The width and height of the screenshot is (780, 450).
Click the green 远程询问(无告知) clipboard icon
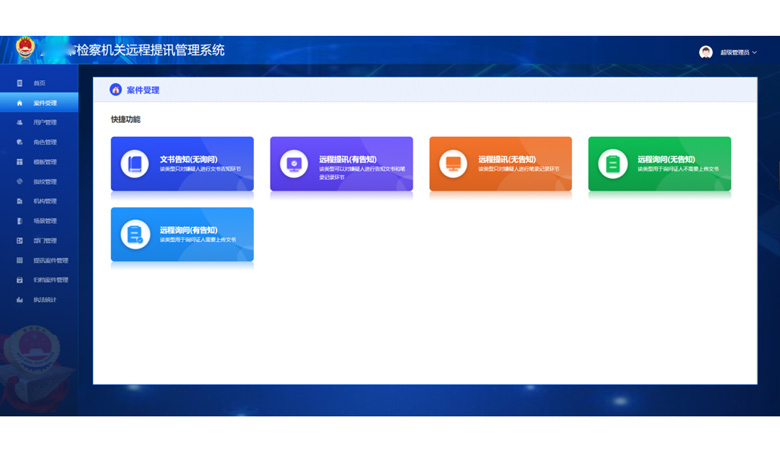(612, 164)
